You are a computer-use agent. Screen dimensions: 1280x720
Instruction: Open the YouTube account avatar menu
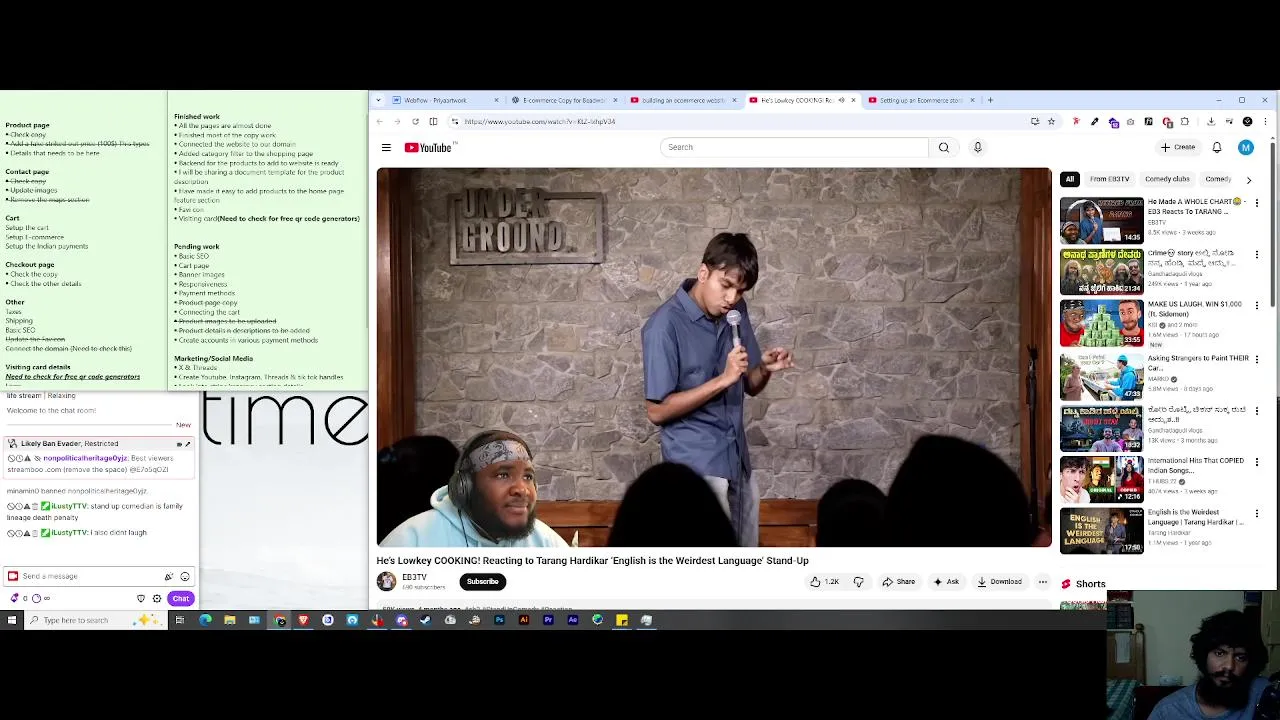point(1245,147)
